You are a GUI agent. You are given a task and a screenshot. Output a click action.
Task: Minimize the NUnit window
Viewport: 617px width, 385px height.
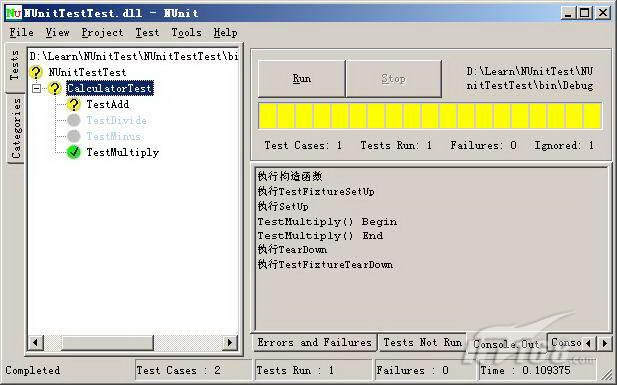568,13
